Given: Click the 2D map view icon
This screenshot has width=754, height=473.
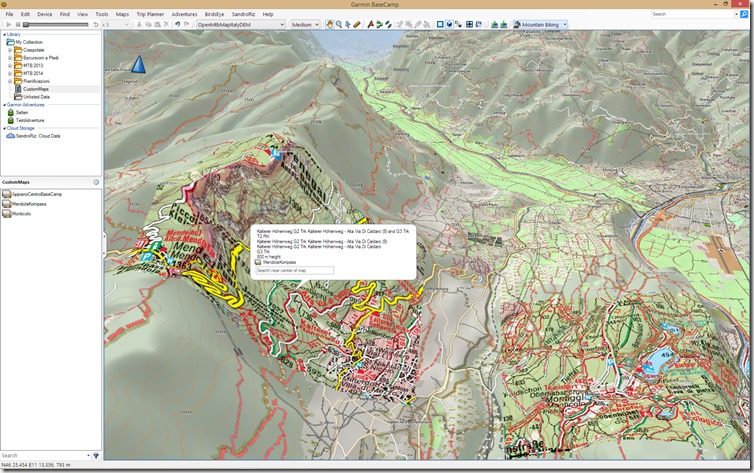Looking at the screenshot, I should pyautogui.click(x=440, y=24).
